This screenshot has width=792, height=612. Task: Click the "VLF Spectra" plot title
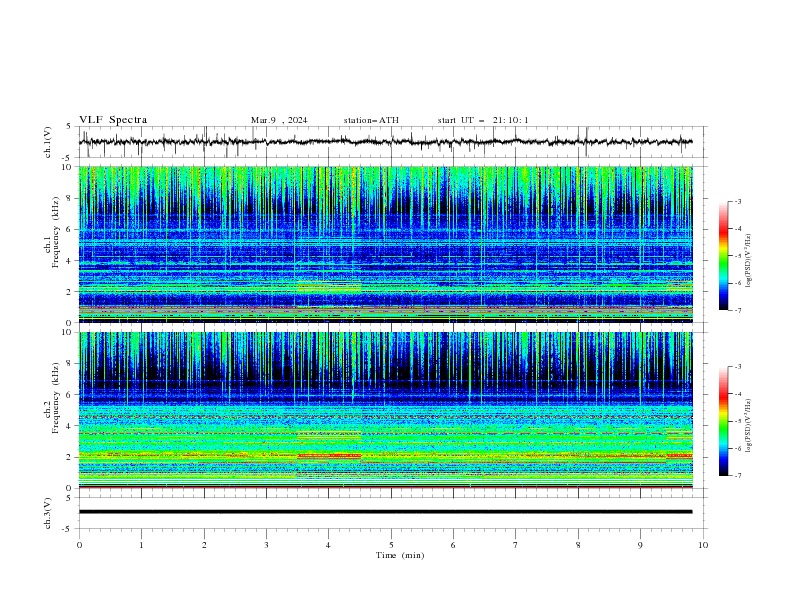(113, 120)
